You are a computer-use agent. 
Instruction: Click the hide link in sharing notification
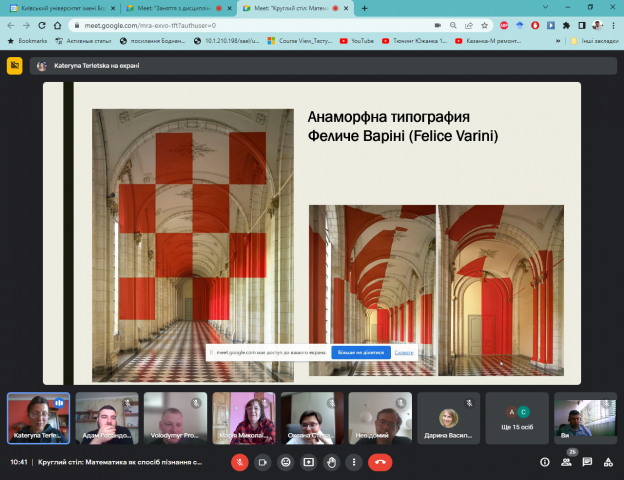pos(404,352)
